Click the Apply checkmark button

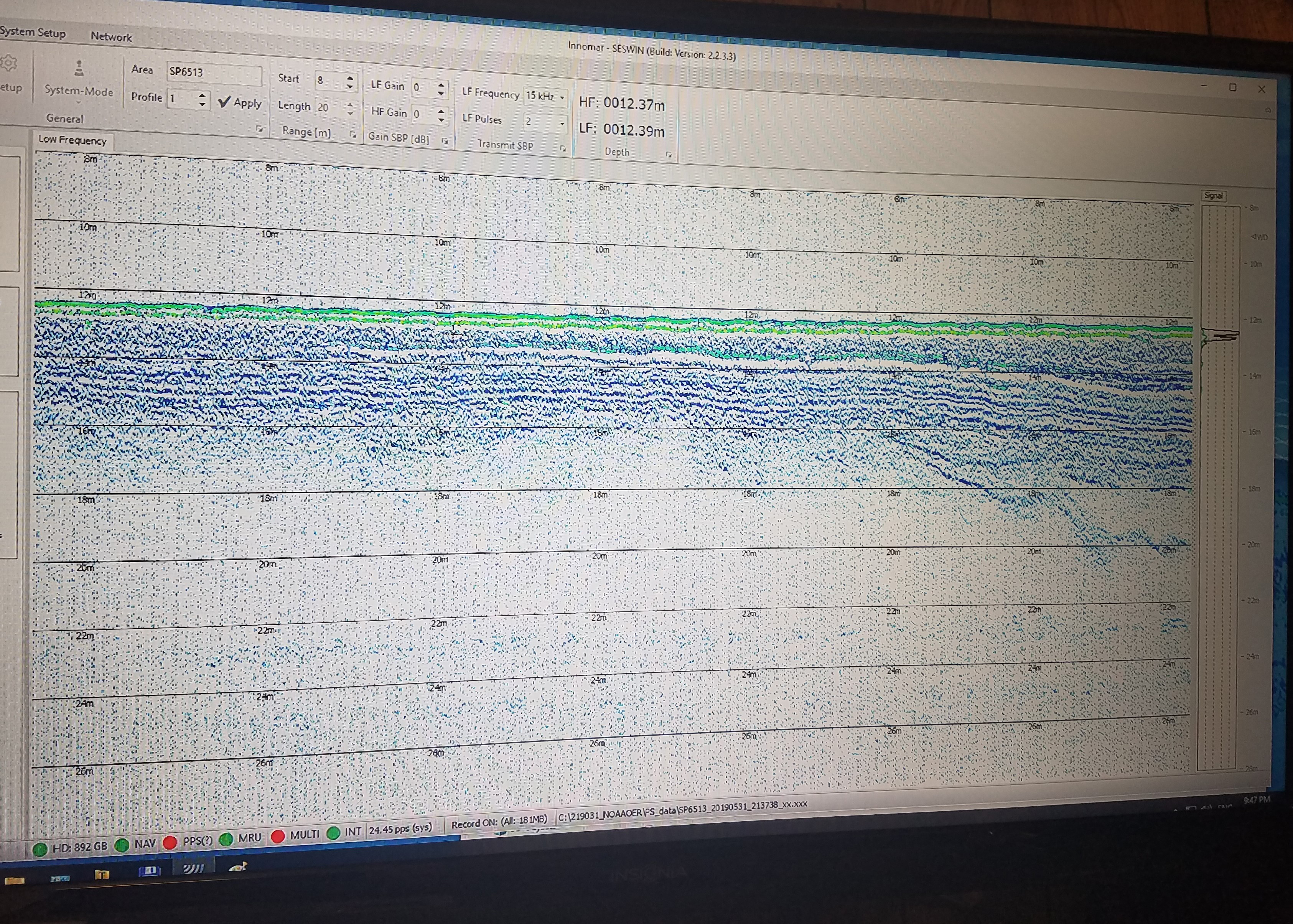coord(240,102)
